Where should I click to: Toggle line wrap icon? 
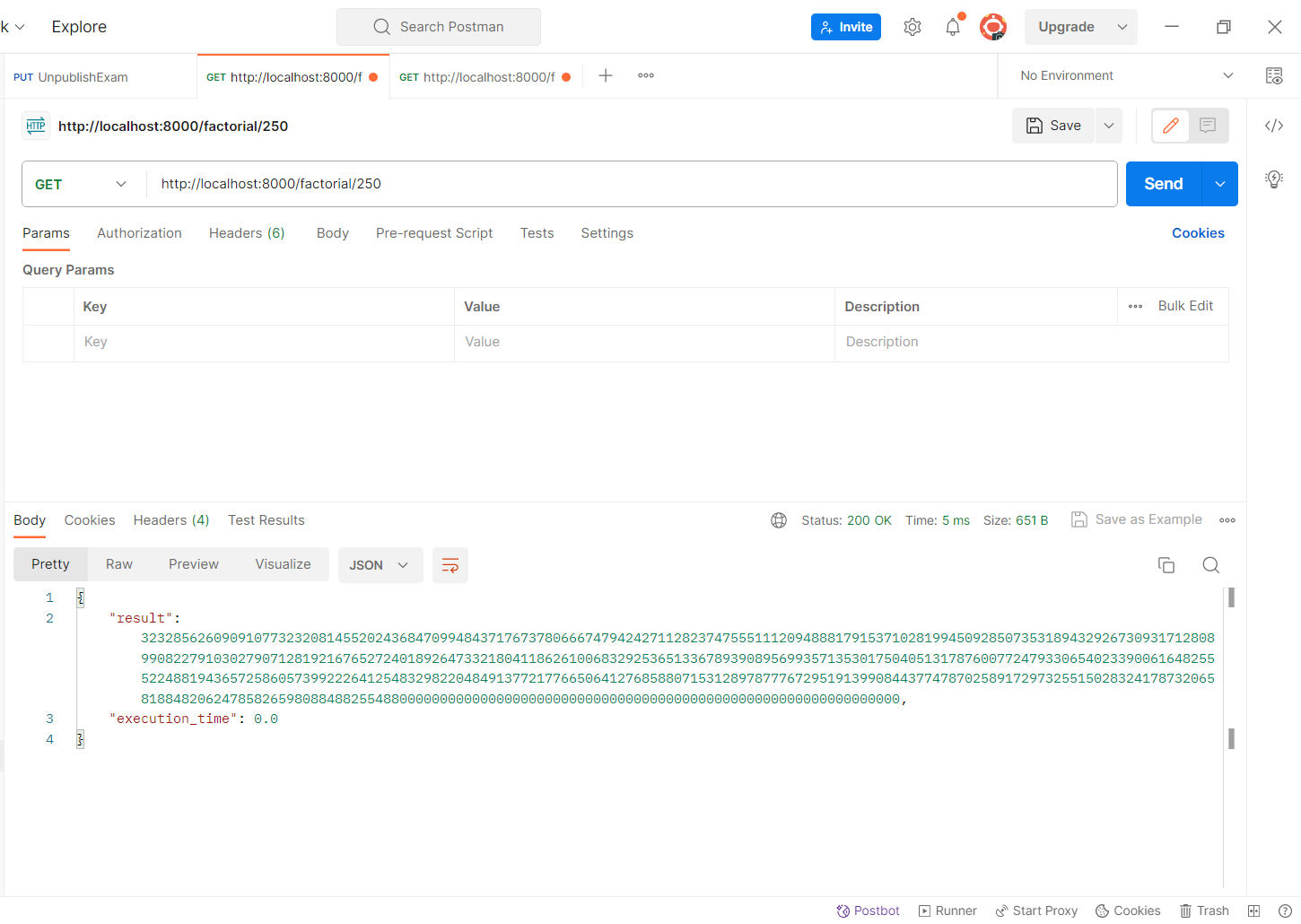click(450, 565)
